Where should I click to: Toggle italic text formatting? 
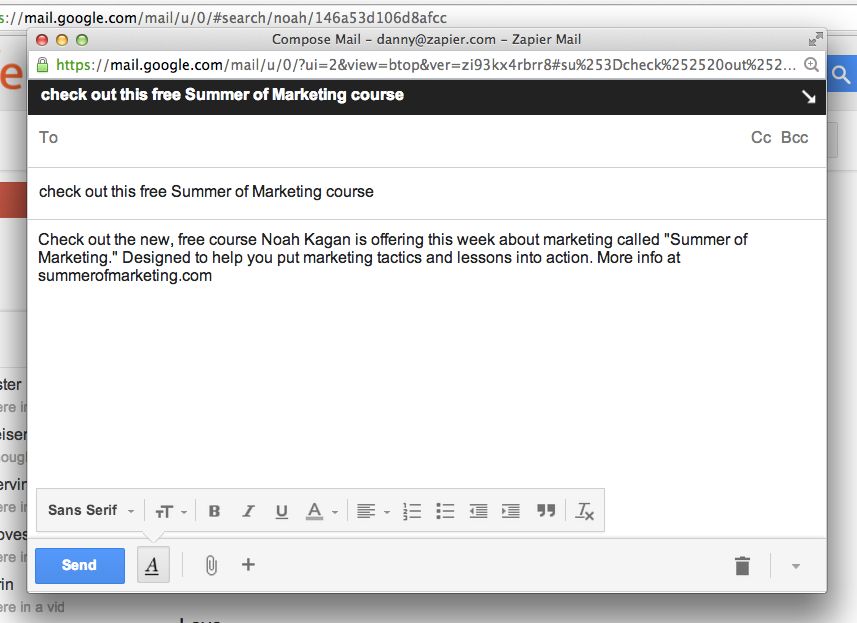[x=248, y=511]
